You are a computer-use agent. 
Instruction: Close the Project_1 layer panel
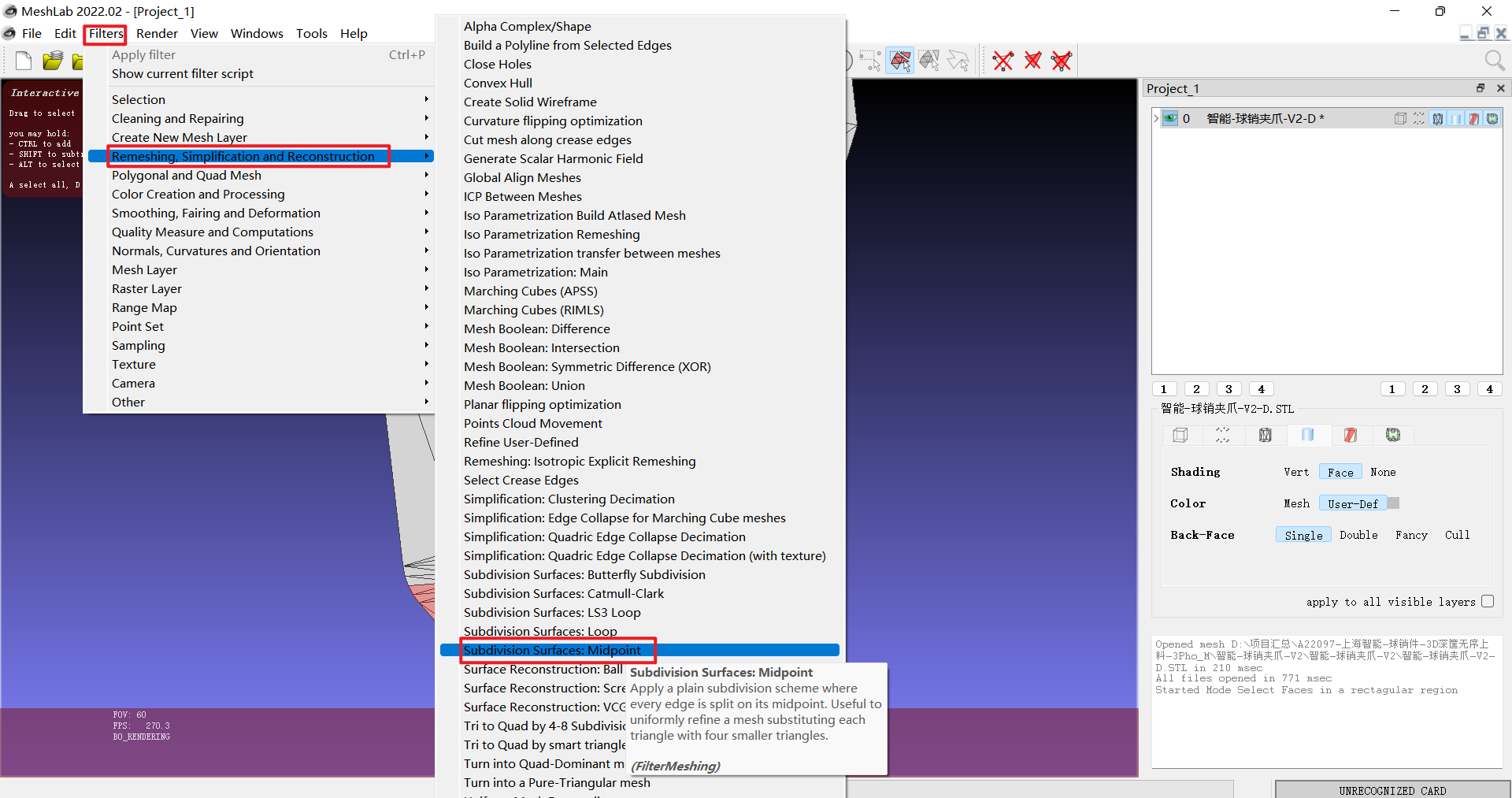click(x=1501, y=88)
